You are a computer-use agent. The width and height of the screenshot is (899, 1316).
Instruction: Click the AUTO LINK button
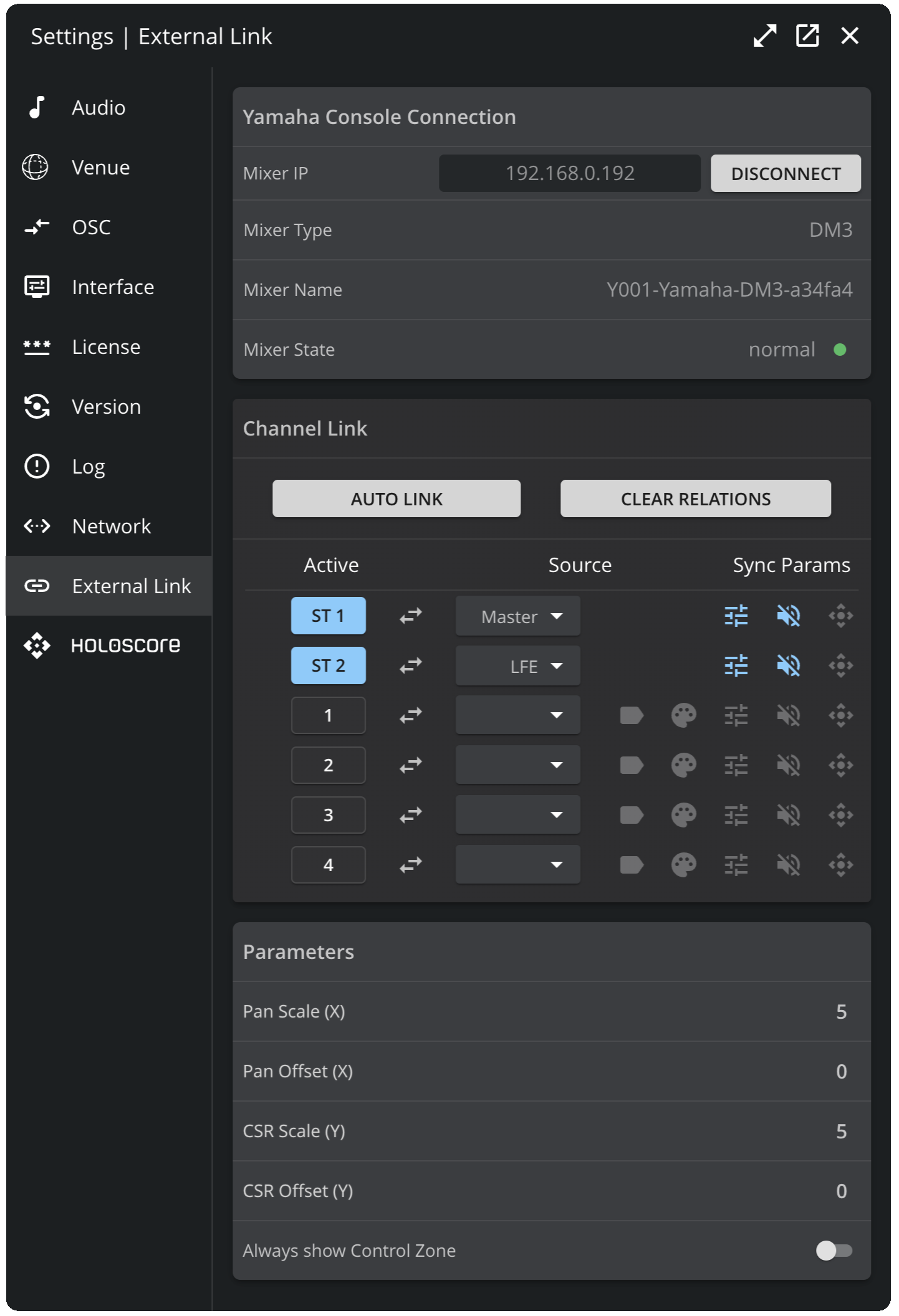coord(397,498)
